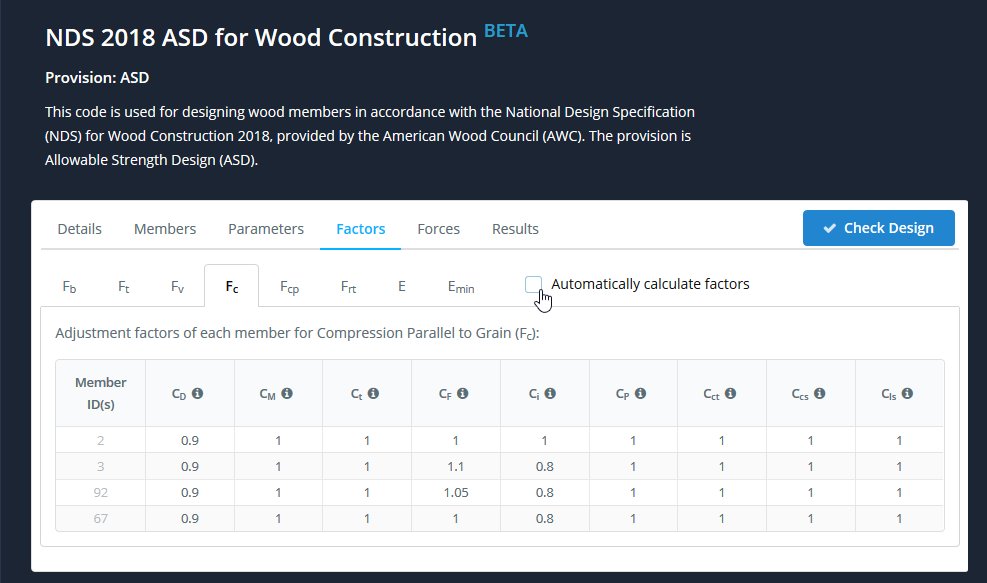Viewport: 987px width, 583px height.
Task: Switch to the Details tab
Action: coord(80,229)
